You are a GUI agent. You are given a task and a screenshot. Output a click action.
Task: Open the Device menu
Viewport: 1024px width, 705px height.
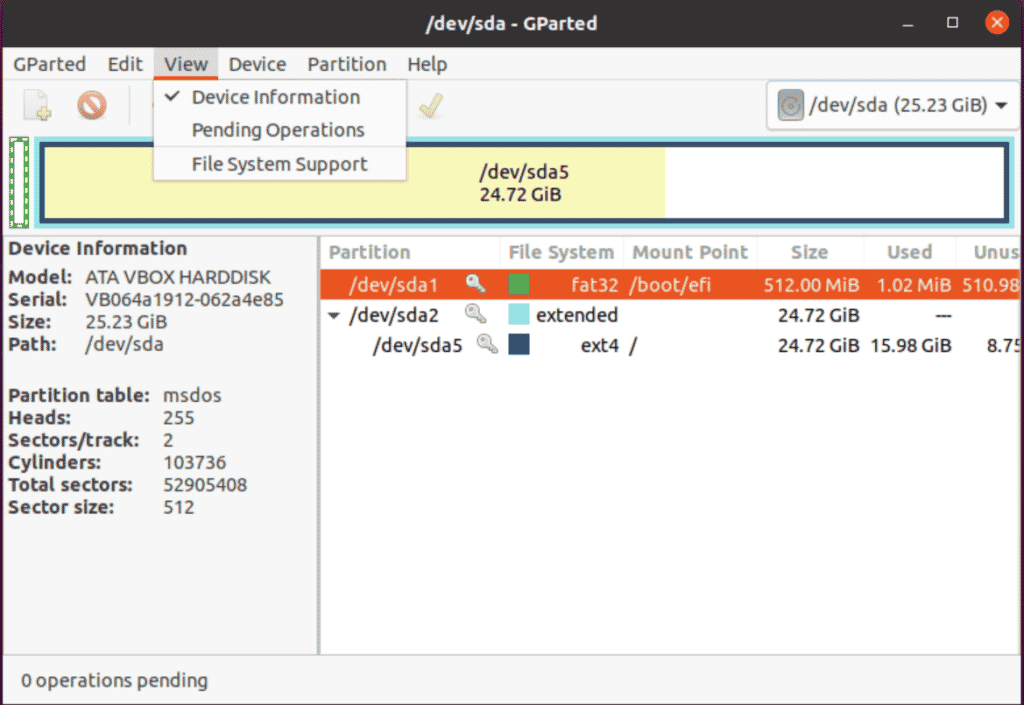click(x=257, y=64)
